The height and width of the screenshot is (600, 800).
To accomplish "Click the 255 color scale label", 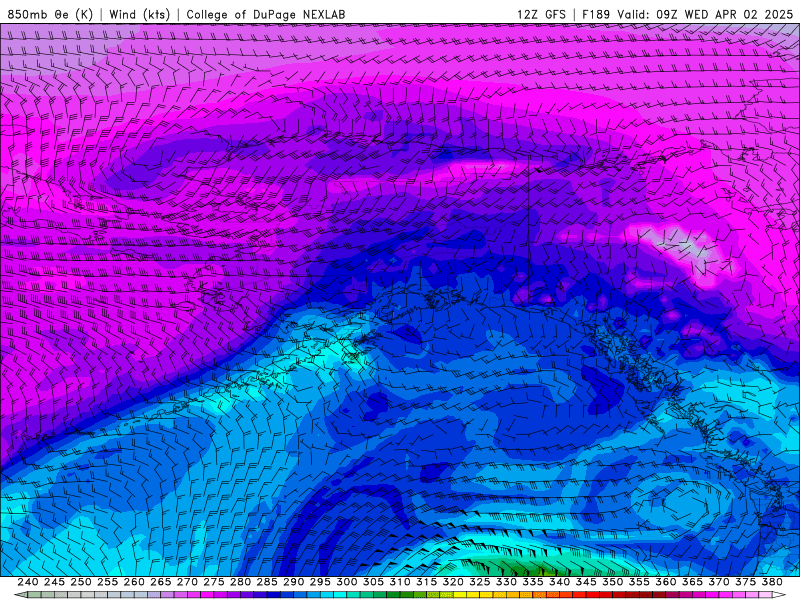I will [107, 582].
